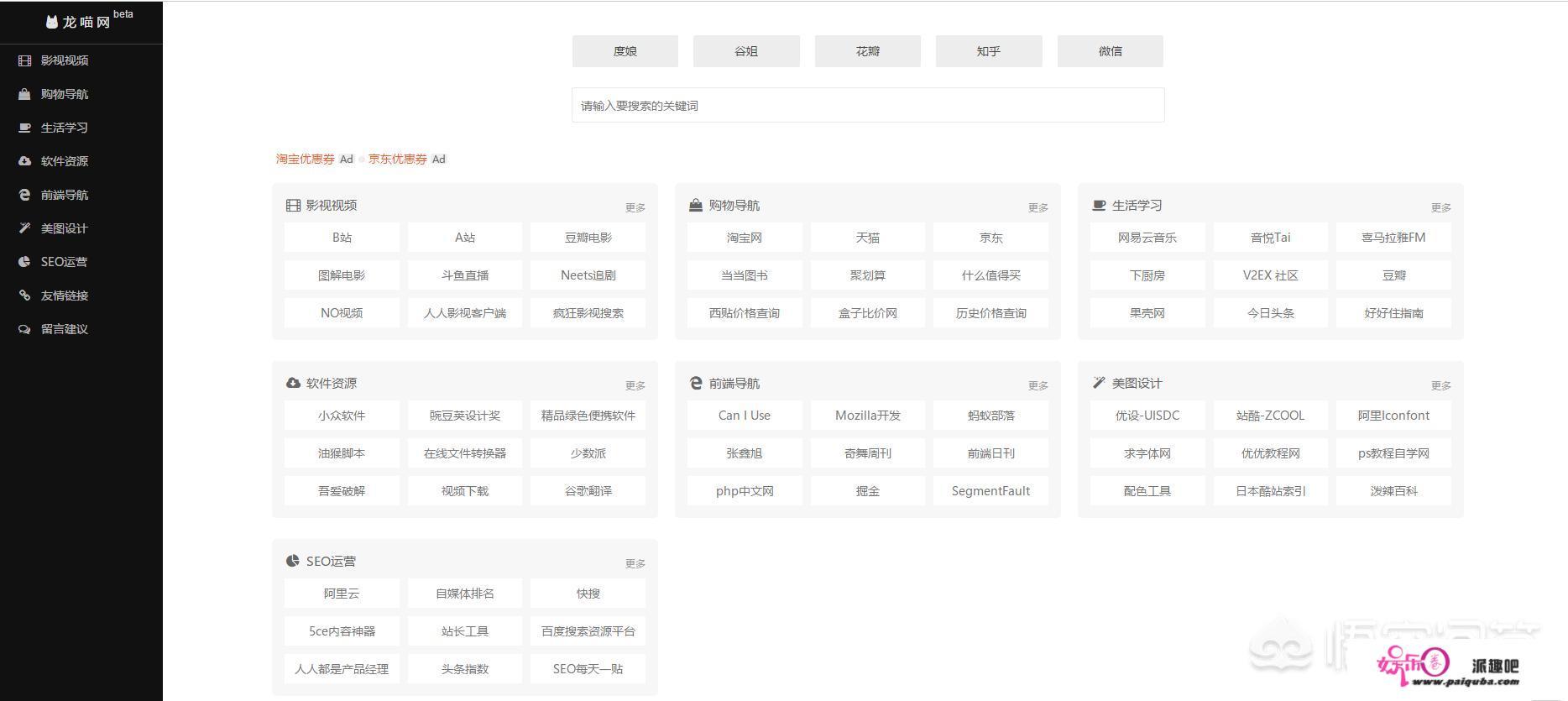Open the 淘宝优惠券 ad link
This screenshot has height=701, width=1568.
[306, 159]
